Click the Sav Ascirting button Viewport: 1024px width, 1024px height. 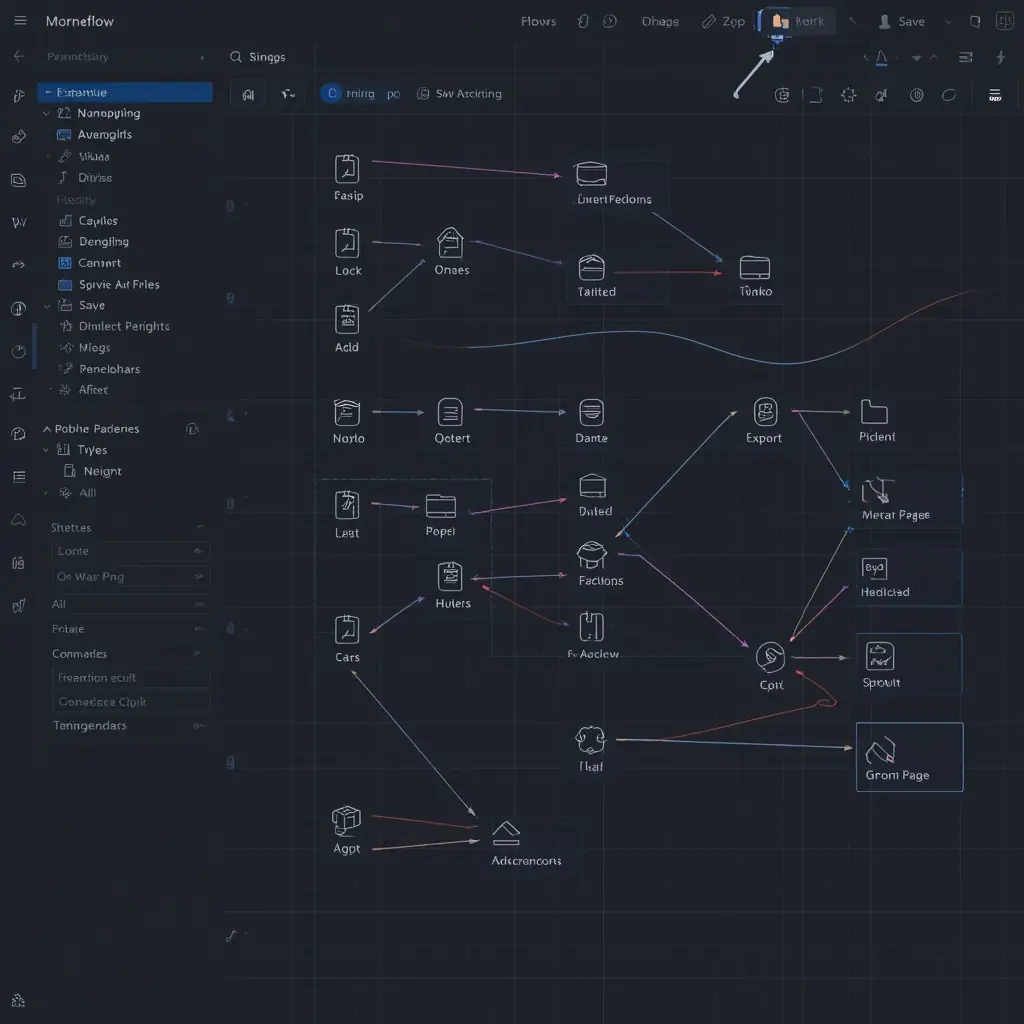pyautogui.click(x=460, y=94)
